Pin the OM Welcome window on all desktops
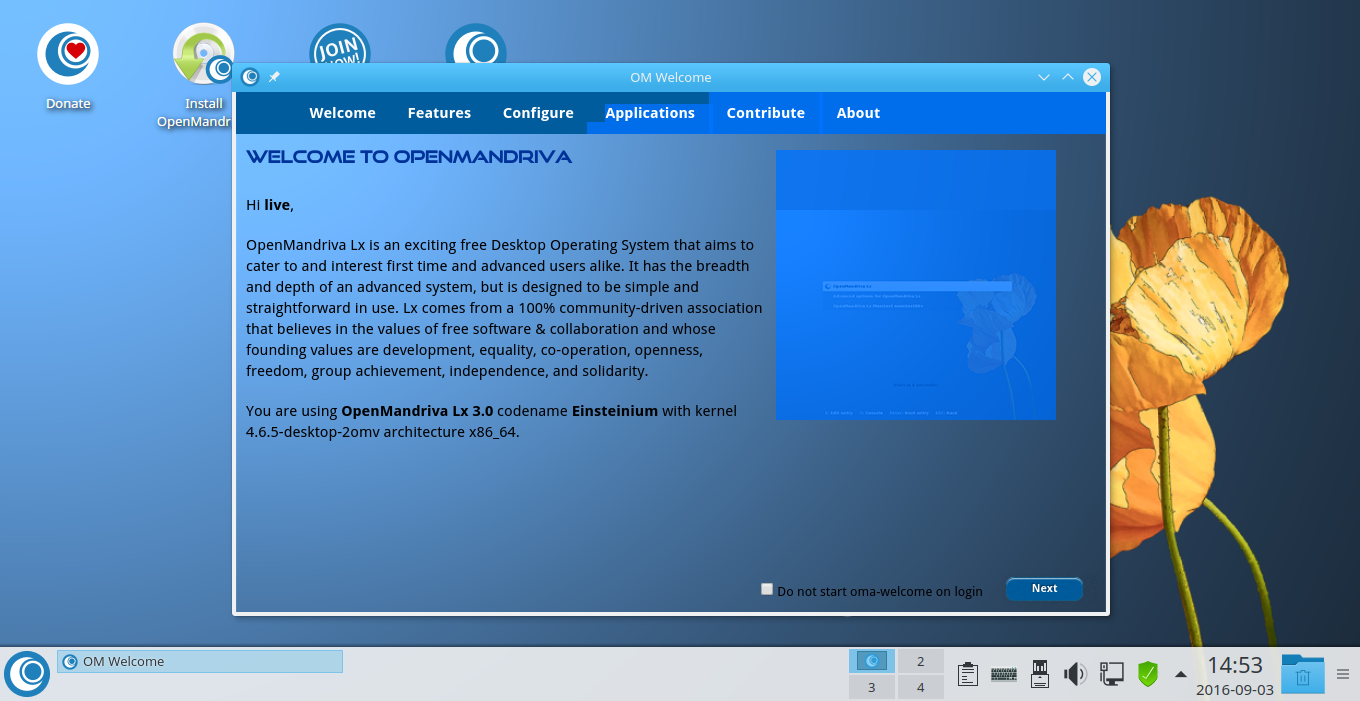This screenshot has height=701, width=1360. coord(274,77)
